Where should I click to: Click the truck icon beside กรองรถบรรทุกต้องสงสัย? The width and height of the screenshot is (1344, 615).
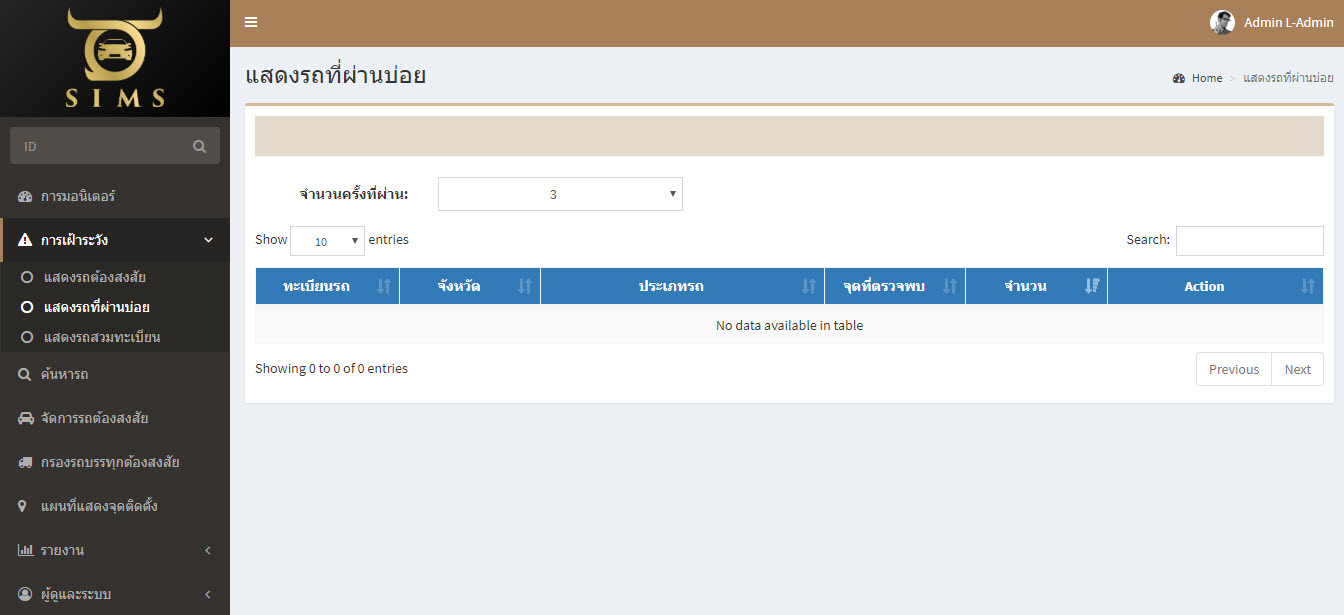tap(25, 462)
